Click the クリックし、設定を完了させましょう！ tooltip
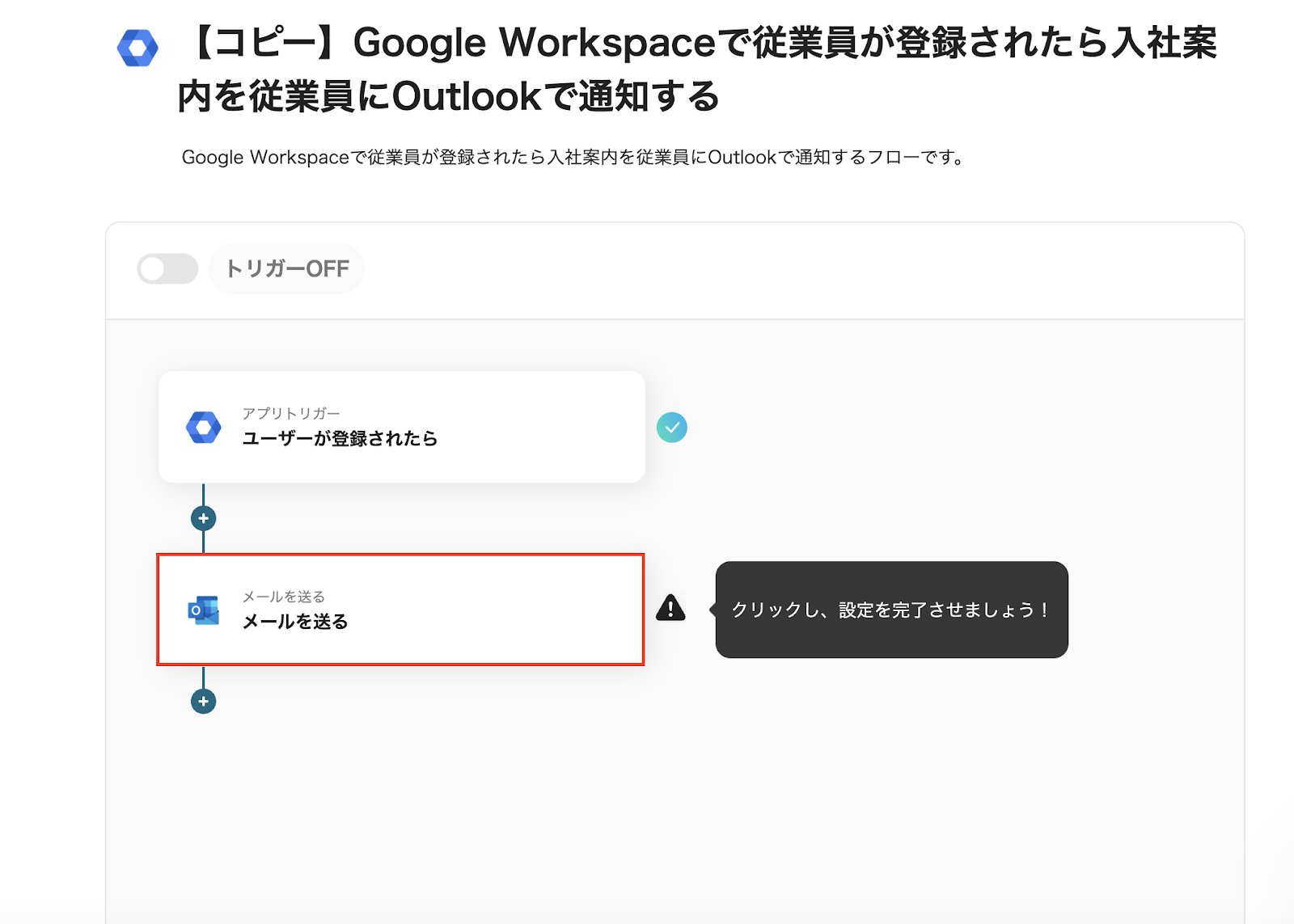This screenshot has height=924, width=1294. 891,610
